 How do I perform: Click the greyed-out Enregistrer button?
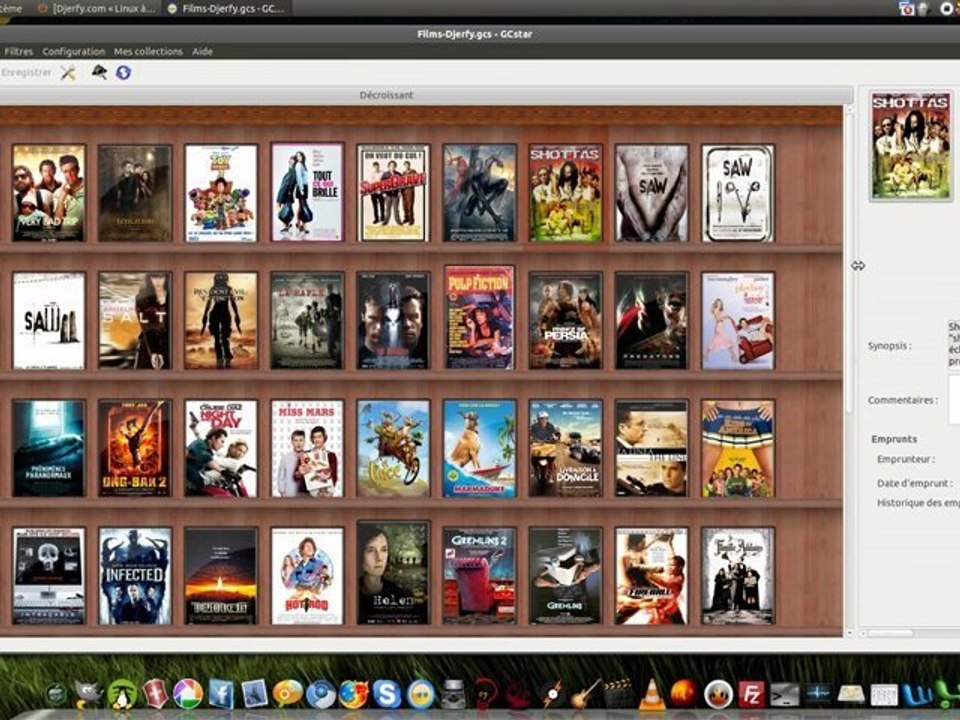pos(26,72)
